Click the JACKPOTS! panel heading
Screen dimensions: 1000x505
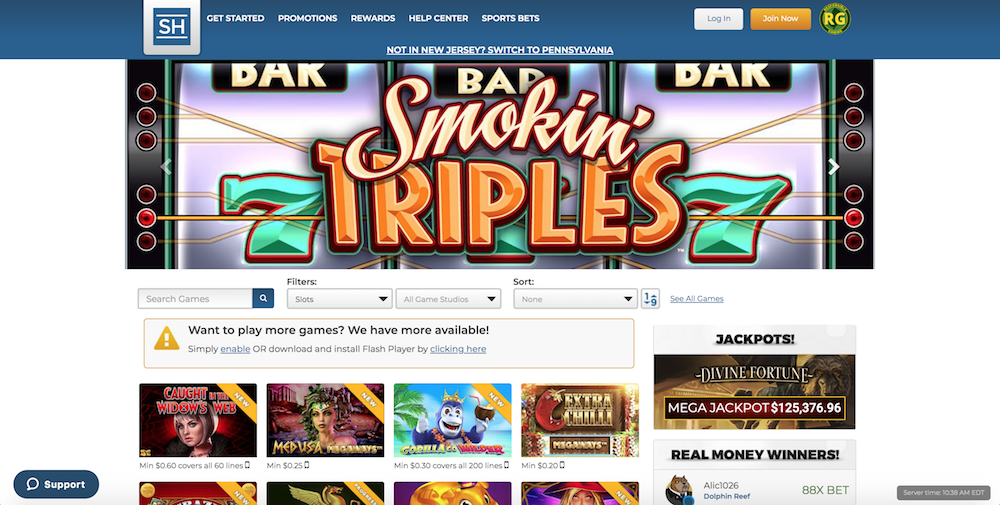[x=754, y=339]
